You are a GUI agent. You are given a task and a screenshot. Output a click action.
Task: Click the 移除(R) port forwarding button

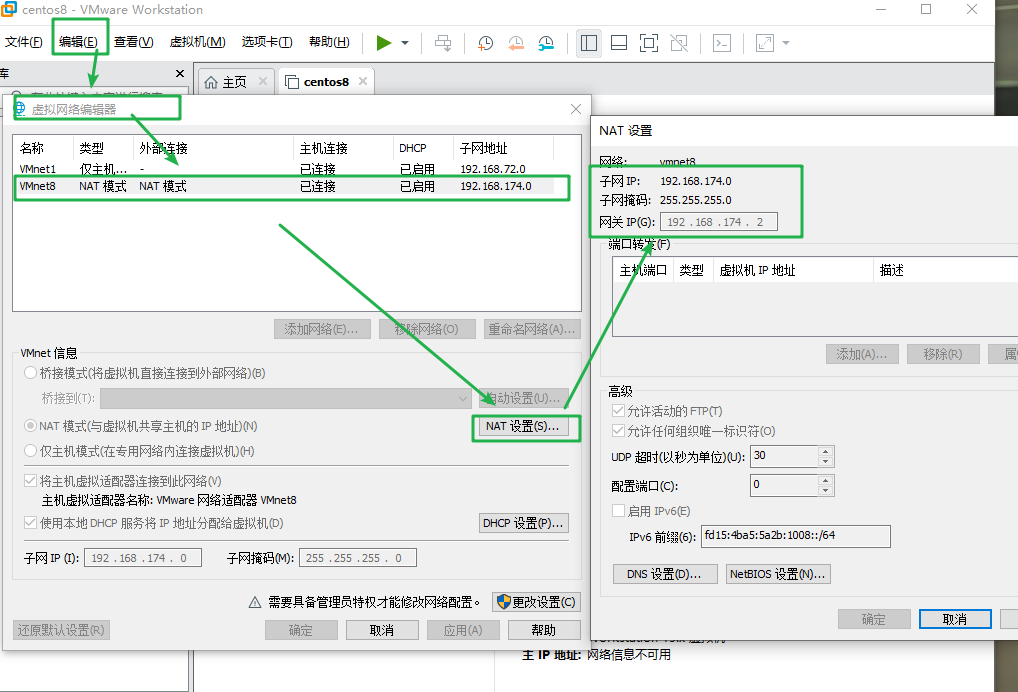tap(943, 354)
